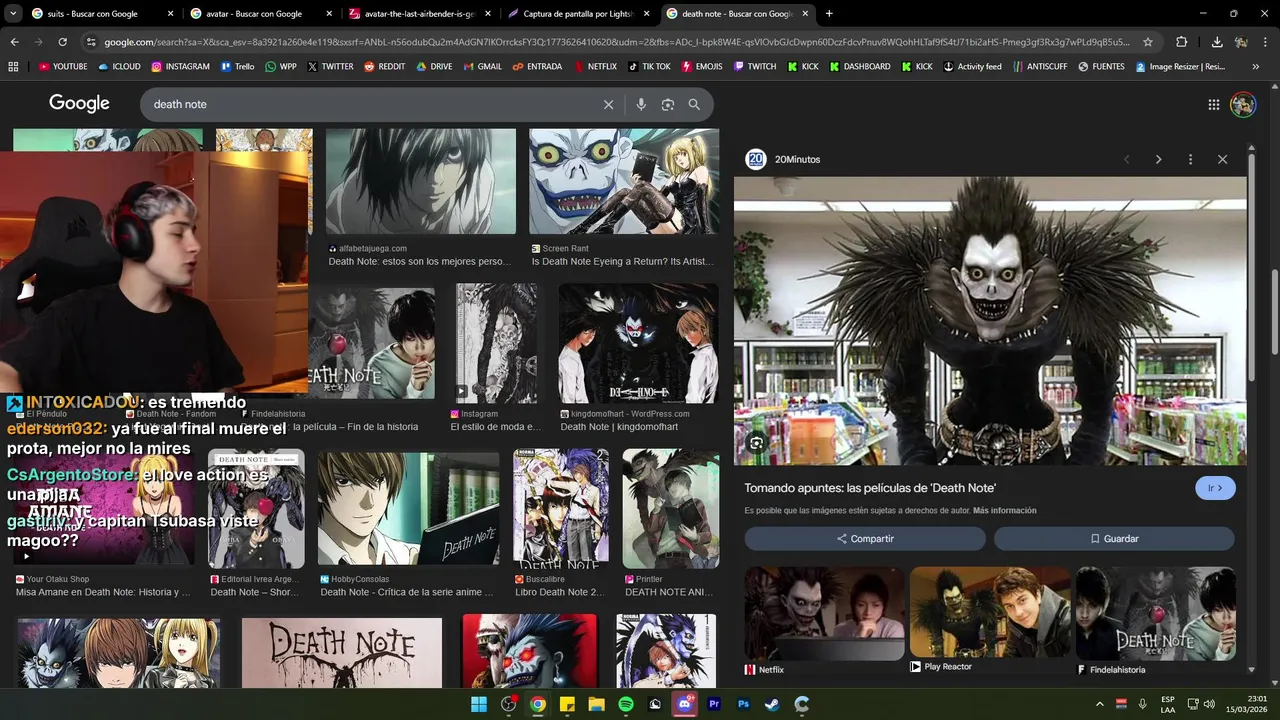Open Google Lens image search
Image resolution: width=1280 pixels, height=720 pixels.
coord(668,104)
